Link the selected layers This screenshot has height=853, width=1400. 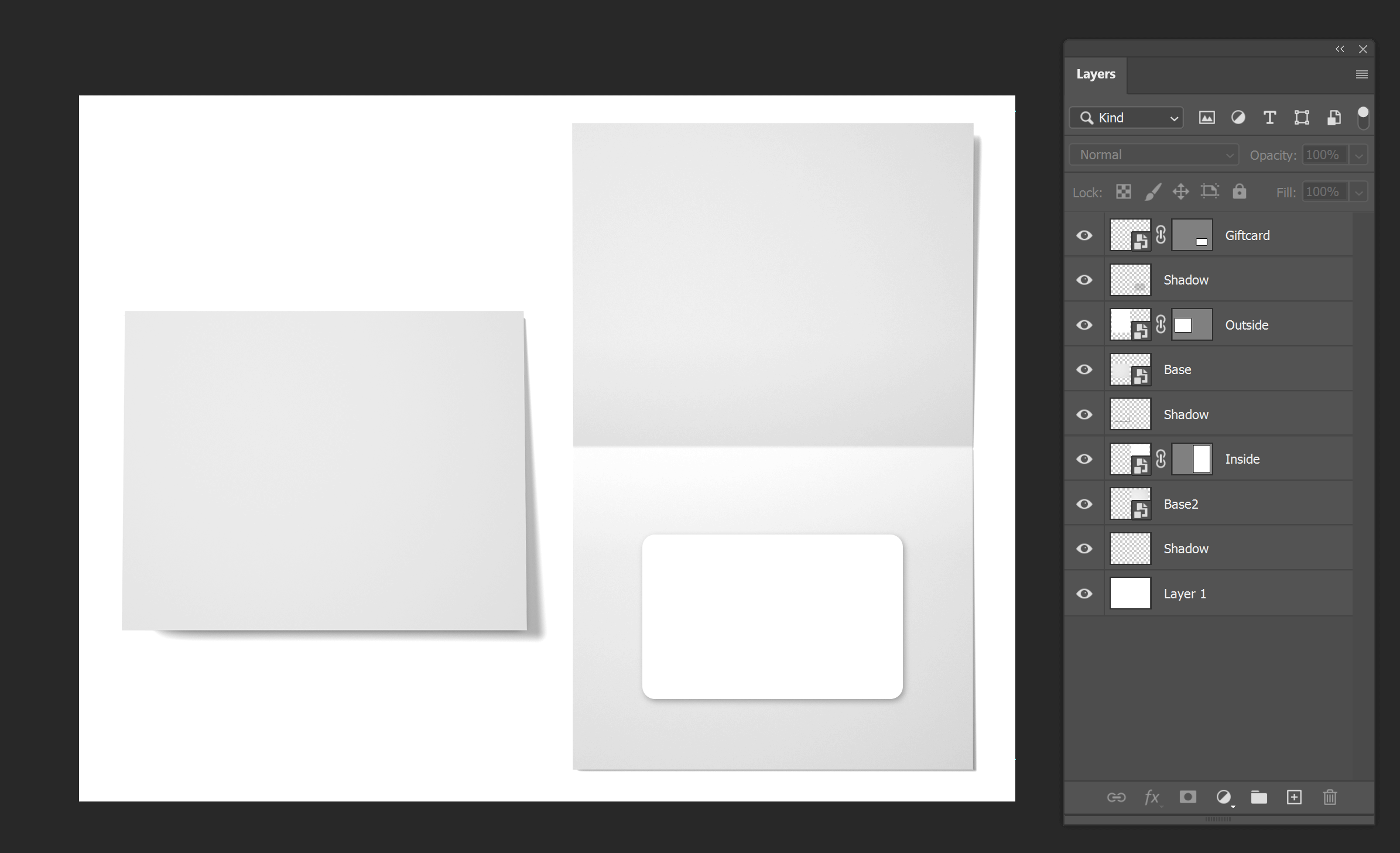(1116, 797)
